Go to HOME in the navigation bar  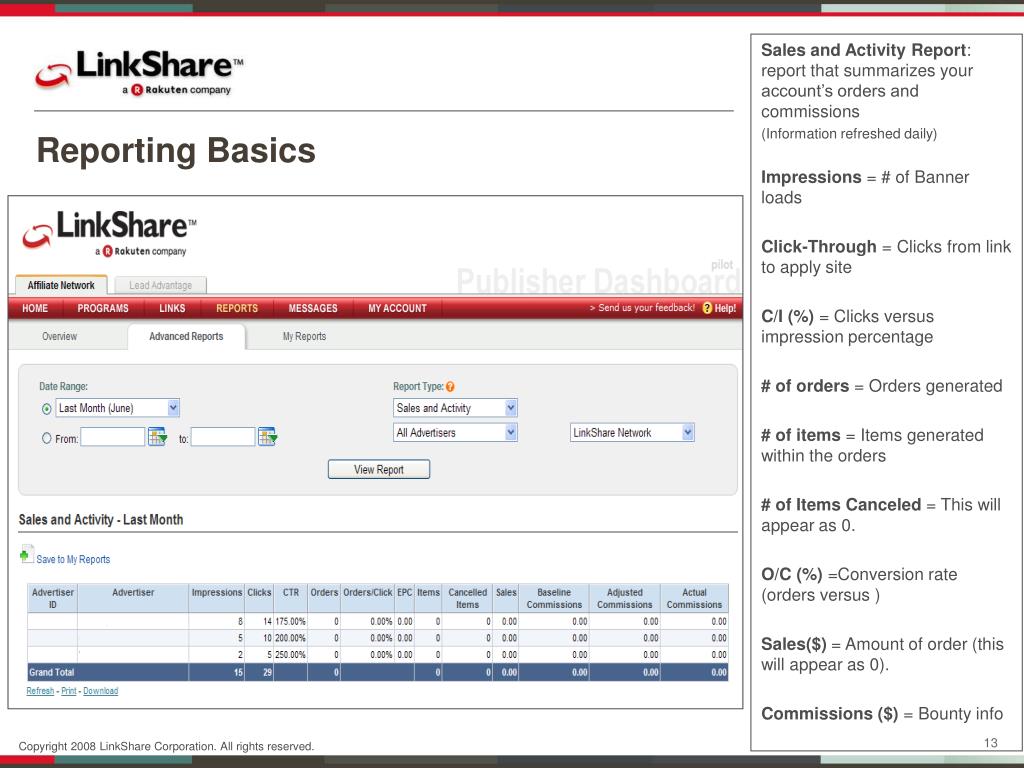35,308
